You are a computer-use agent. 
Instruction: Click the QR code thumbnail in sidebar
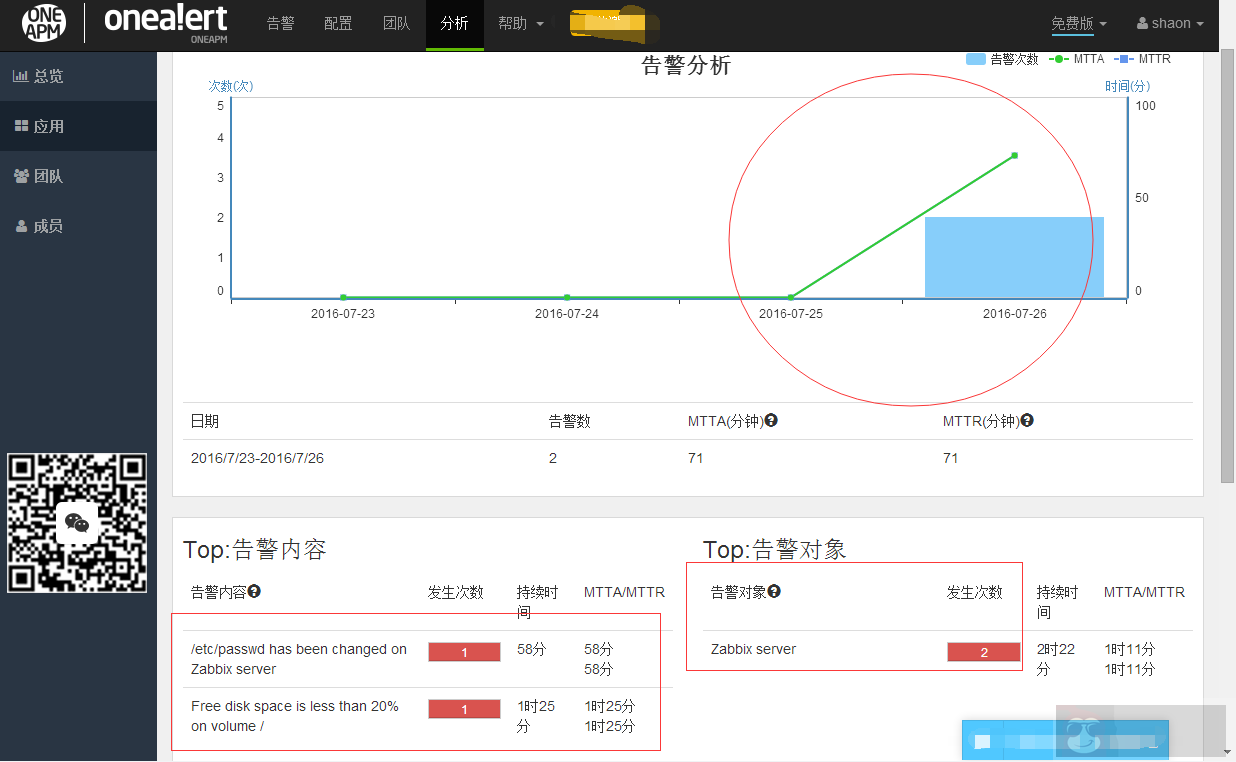[77, 522]
